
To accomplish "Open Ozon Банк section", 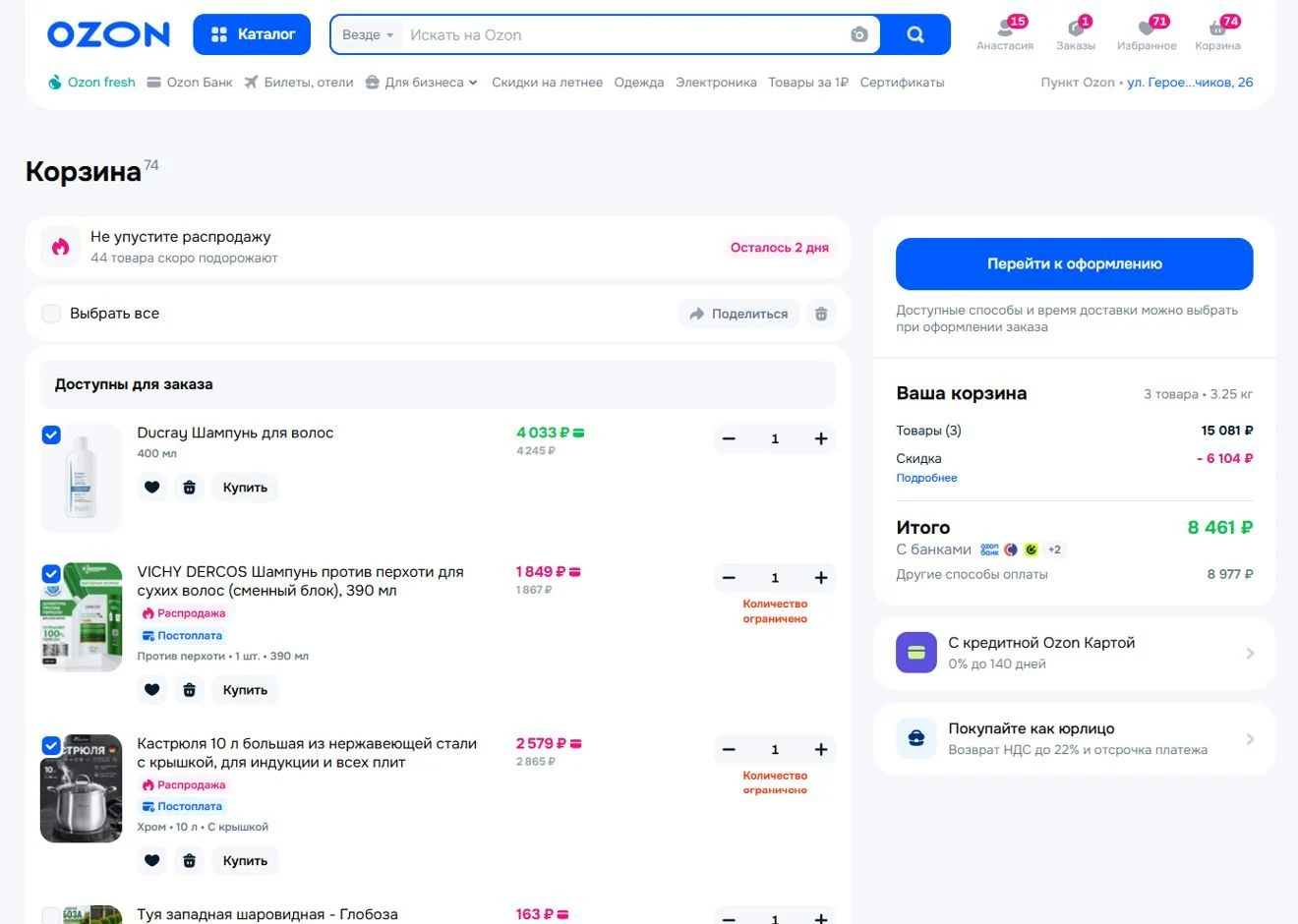I will pos(190,83).
